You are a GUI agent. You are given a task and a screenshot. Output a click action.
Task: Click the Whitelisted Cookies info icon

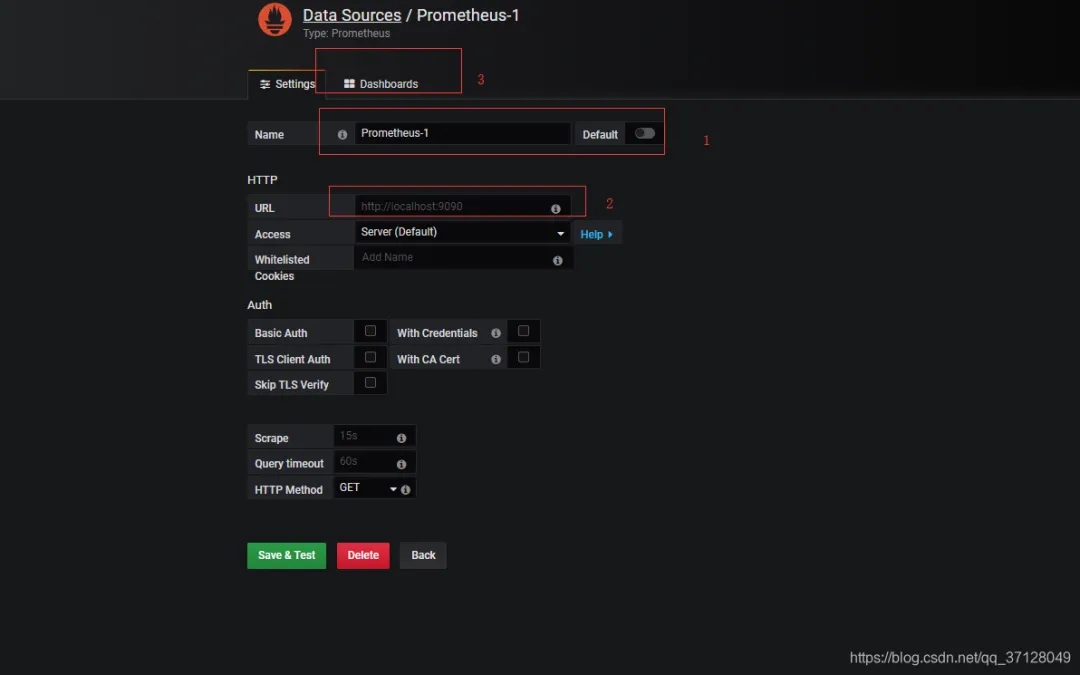pos(558,260)
